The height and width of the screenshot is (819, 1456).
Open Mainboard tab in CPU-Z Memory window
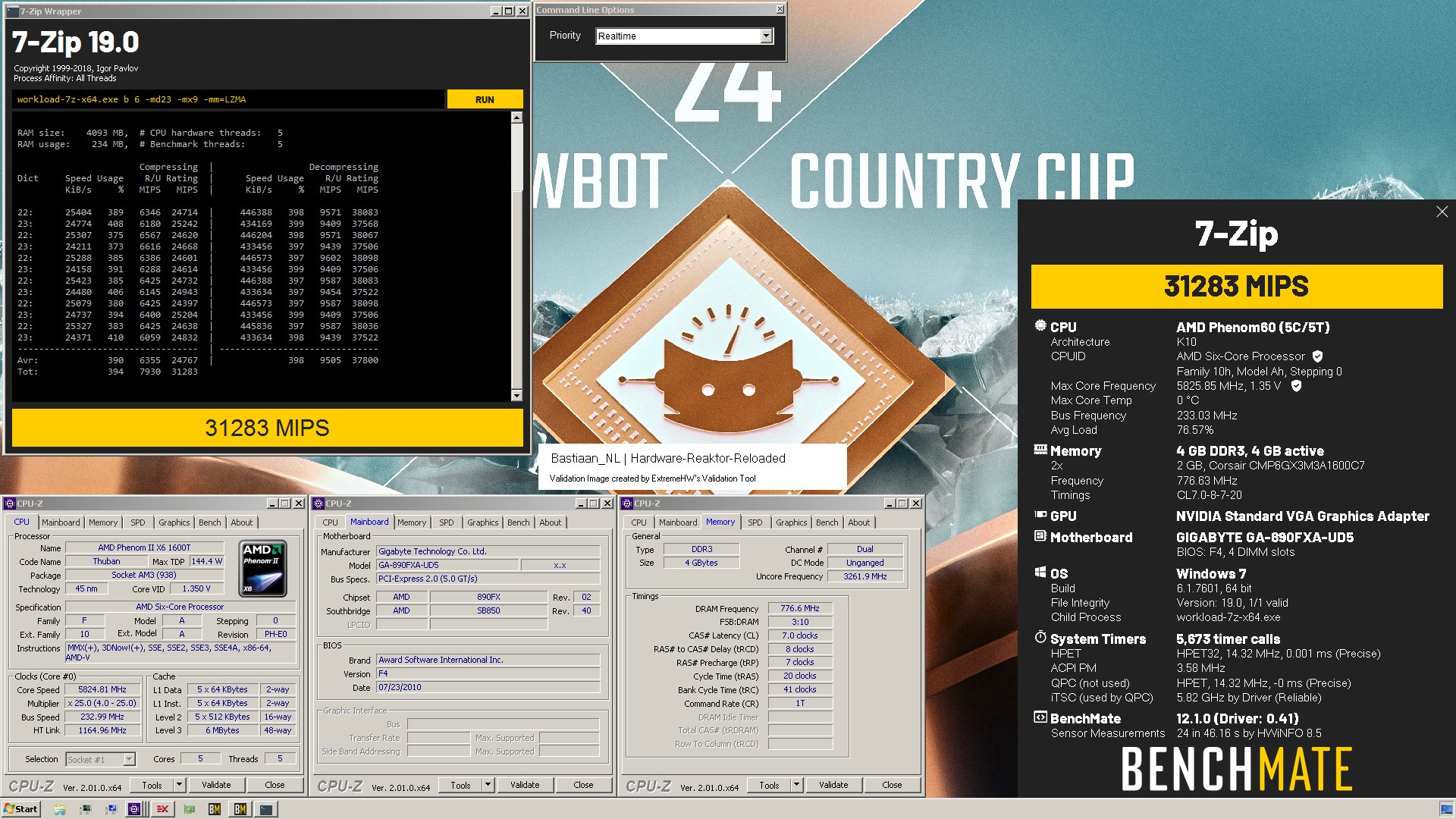click(678, 522)
